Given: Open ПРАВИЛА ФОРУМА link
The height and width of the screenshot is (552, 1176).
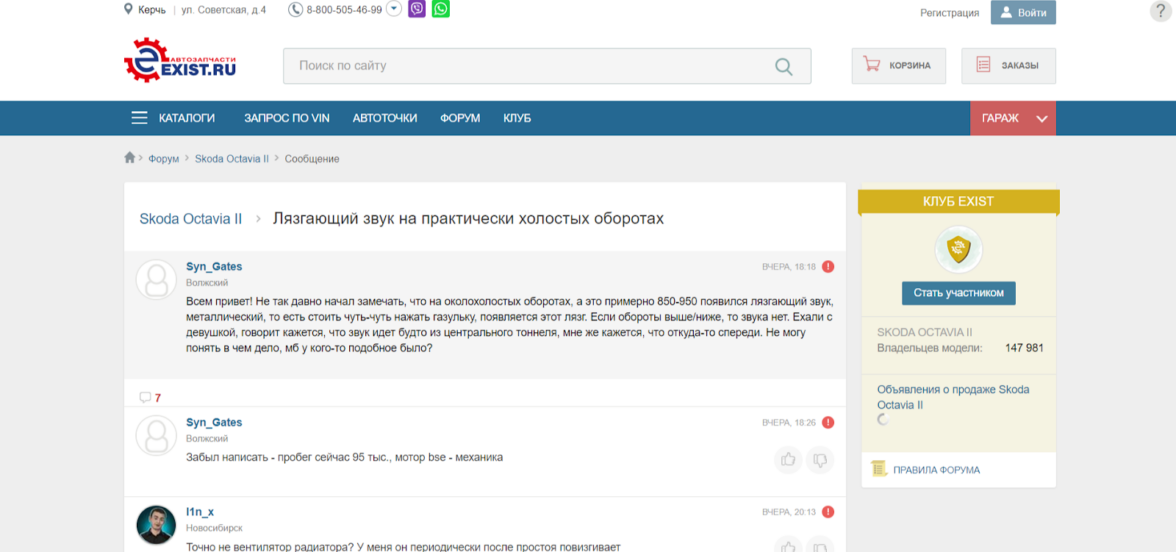Looking at the screenshot, I should (x=935, y=469).
